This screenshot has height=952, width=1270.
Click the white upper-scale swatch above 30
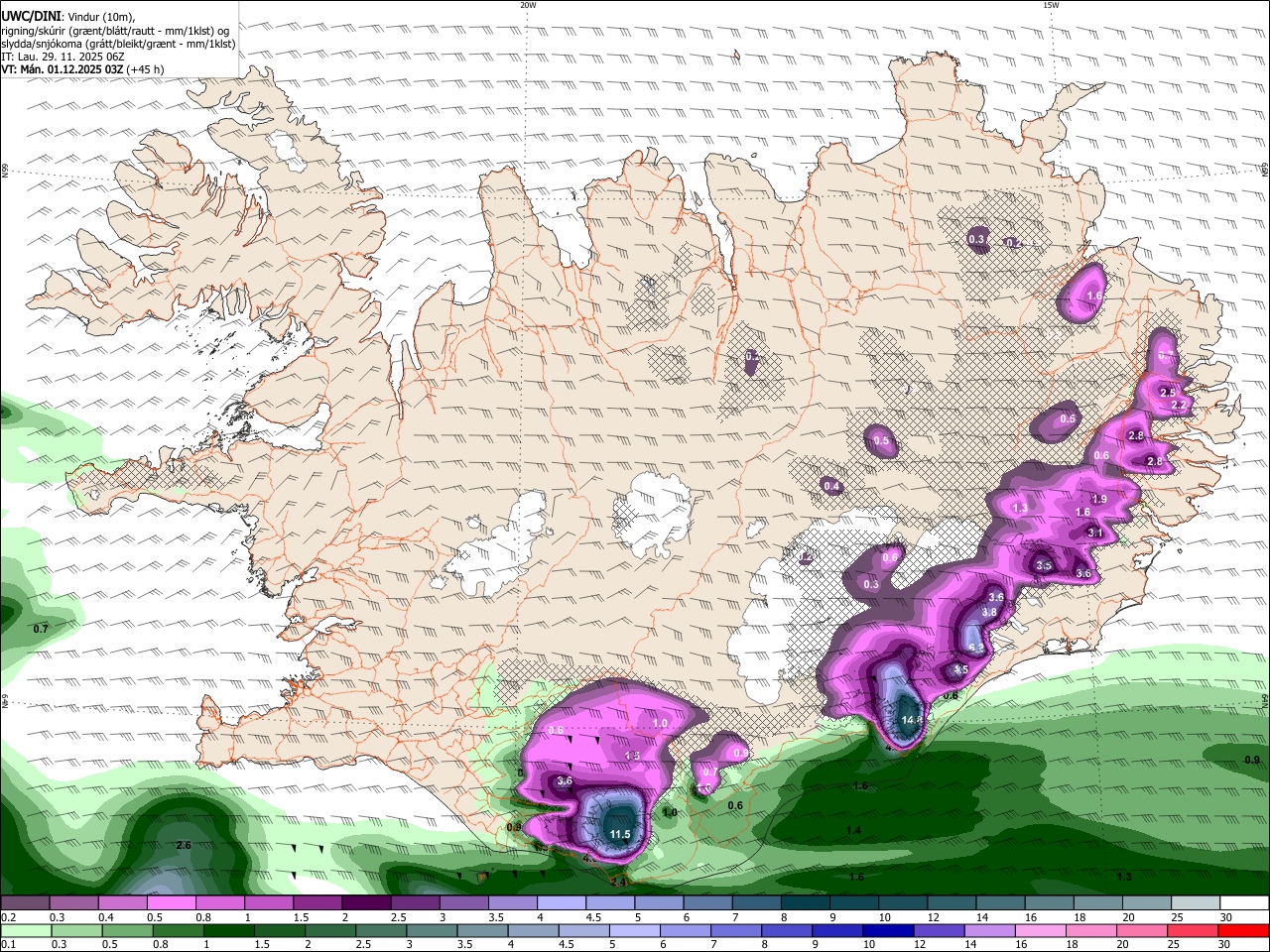tap(1243, 903)
